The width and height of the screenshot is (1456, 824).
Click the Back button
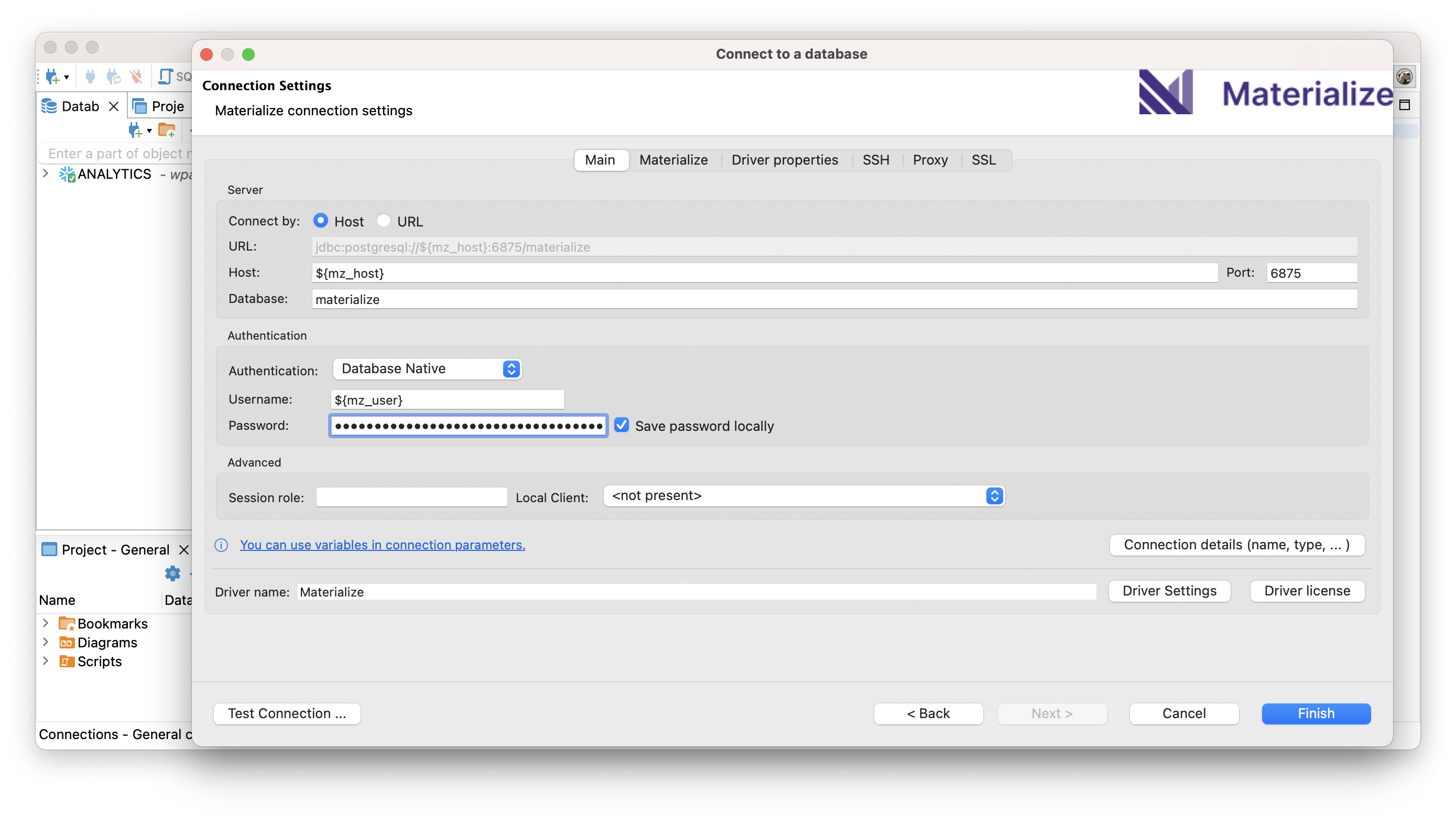tap(928, 713)
